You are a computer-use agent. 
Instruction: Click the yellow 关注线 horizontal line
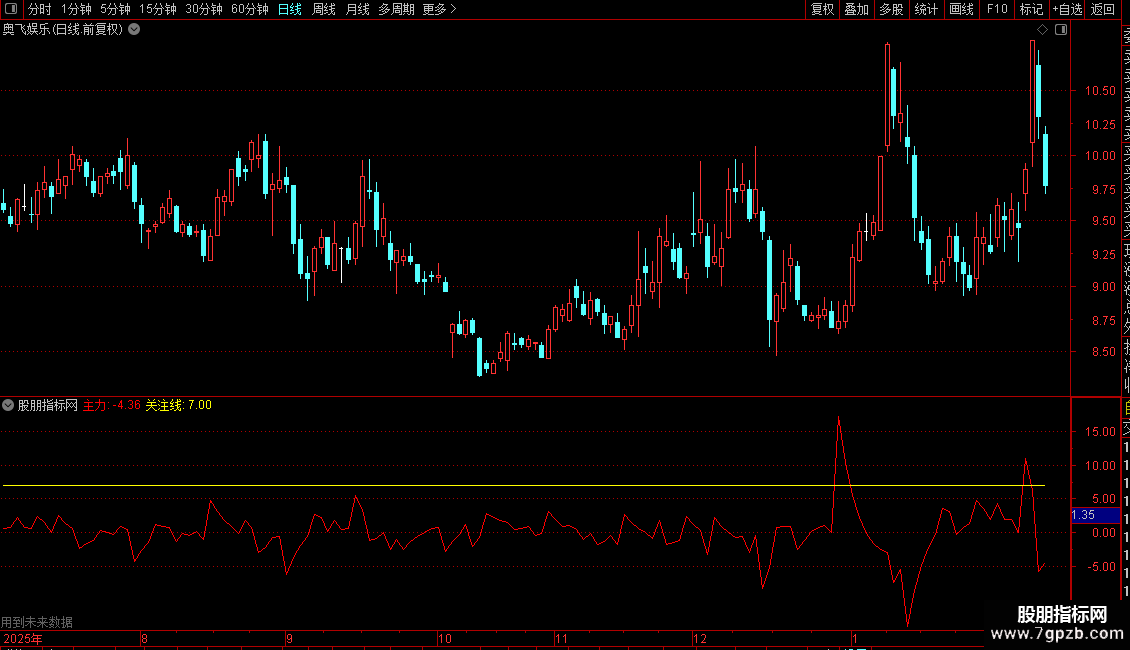(524, 486)
